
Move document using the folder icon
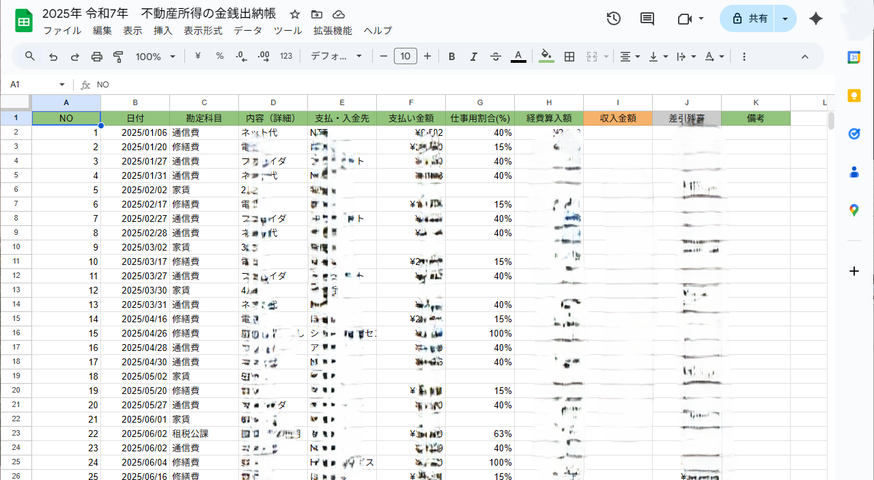(317, 14)
